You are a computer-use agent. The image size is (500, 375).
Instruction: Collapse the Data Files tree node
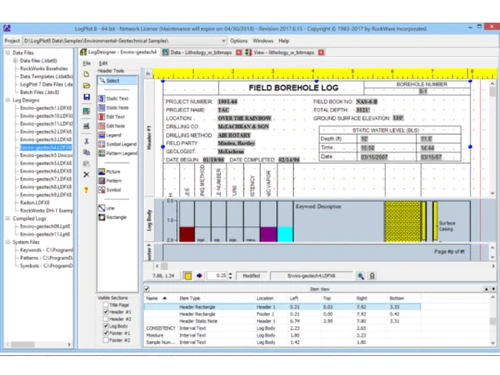tap(8, 53)
